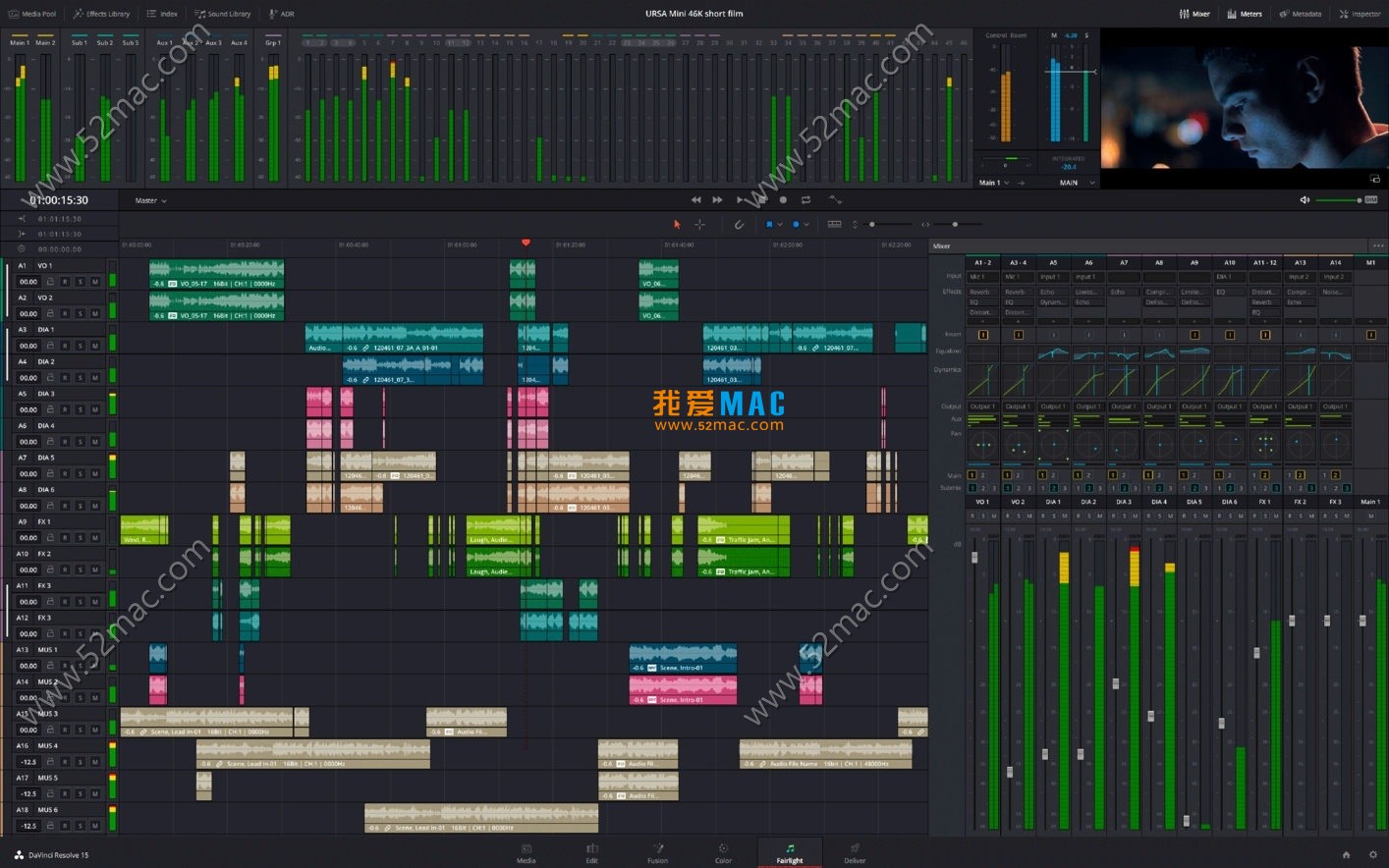This screenshot has height=868, width=1389.
Task: Open the Echo effect on mixer channel A5
Action: pos(1054,292)
